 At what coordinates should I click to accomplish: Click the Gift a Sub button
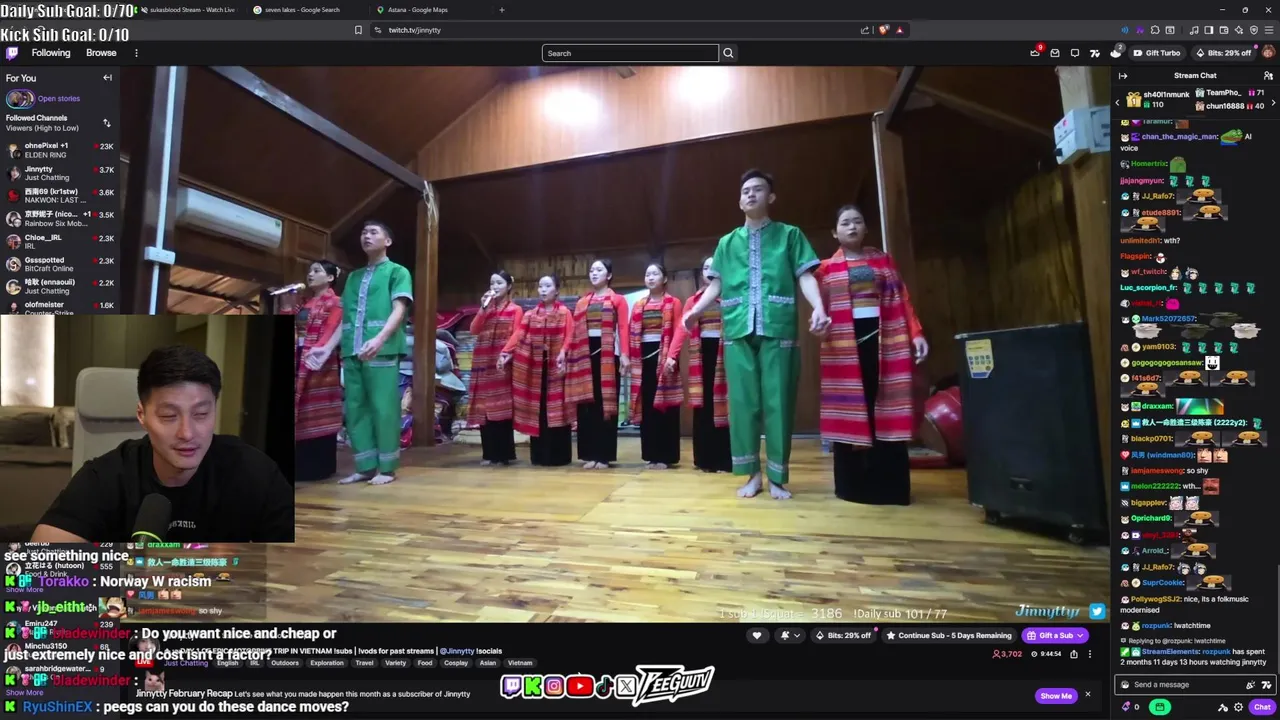tap(1056, 635)
